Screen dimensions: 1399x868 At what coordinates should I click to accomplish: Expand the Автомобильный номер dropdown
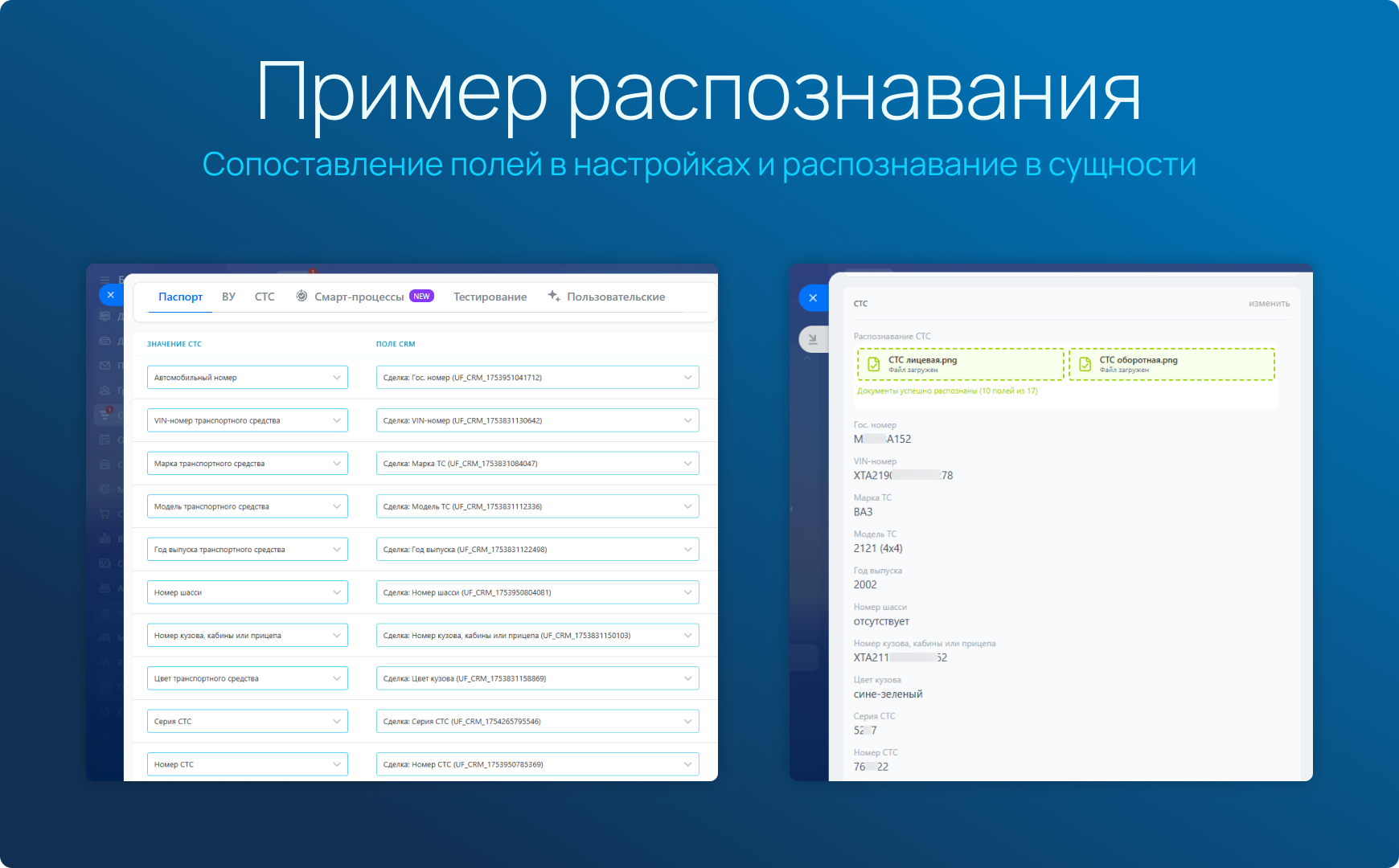click(248, 378)
